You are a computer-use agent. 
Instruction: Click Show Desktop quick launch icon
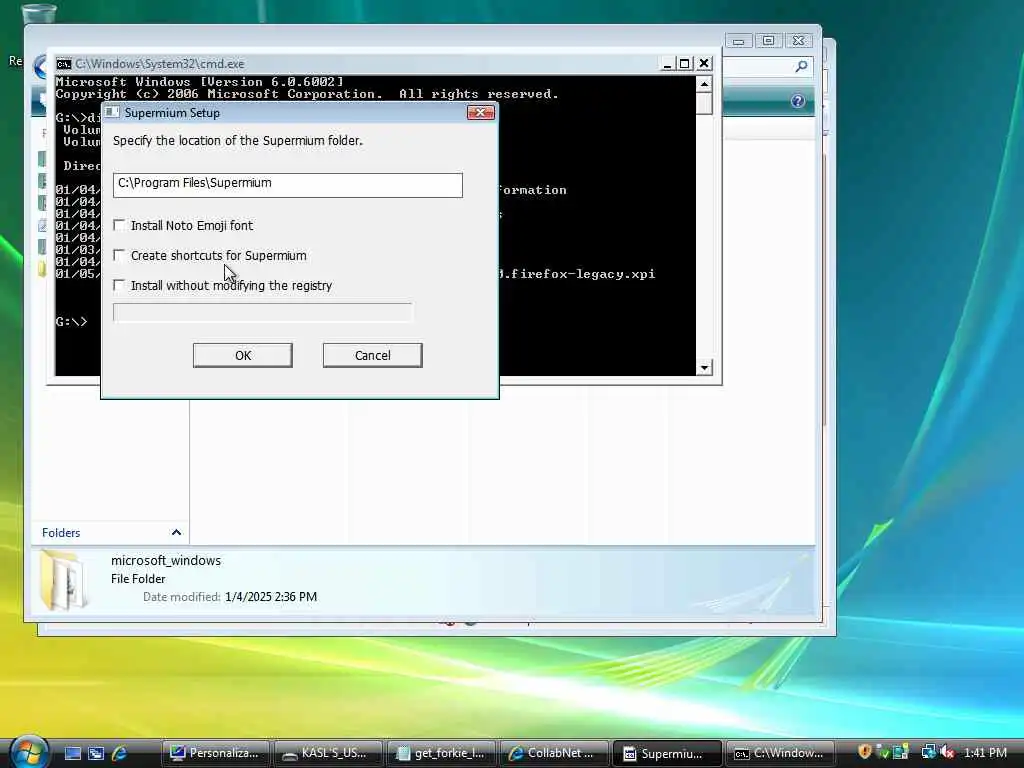pyautogui.click(x=72, y=753)
